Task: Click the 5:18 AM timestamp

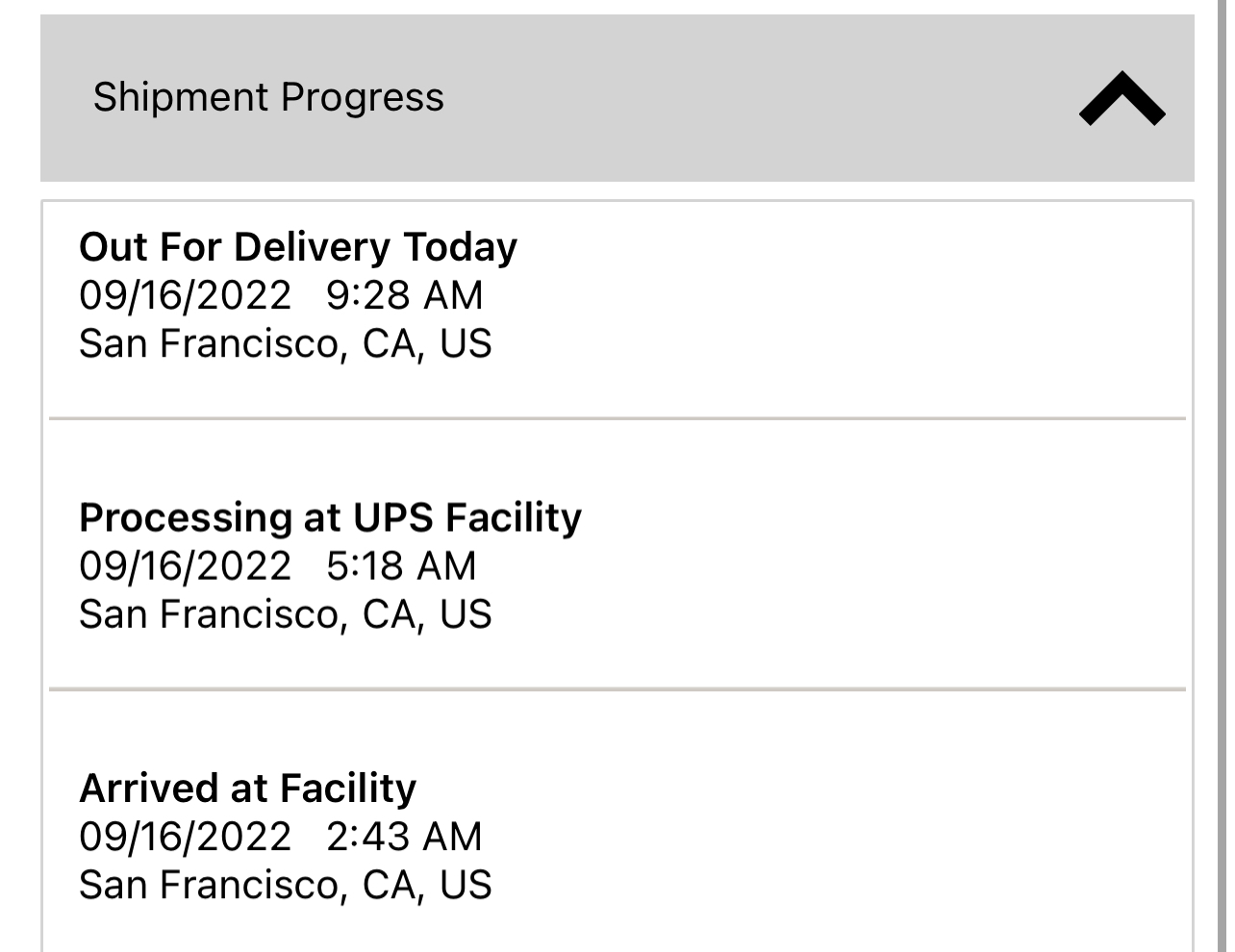Action: click(x=401, y=565)
